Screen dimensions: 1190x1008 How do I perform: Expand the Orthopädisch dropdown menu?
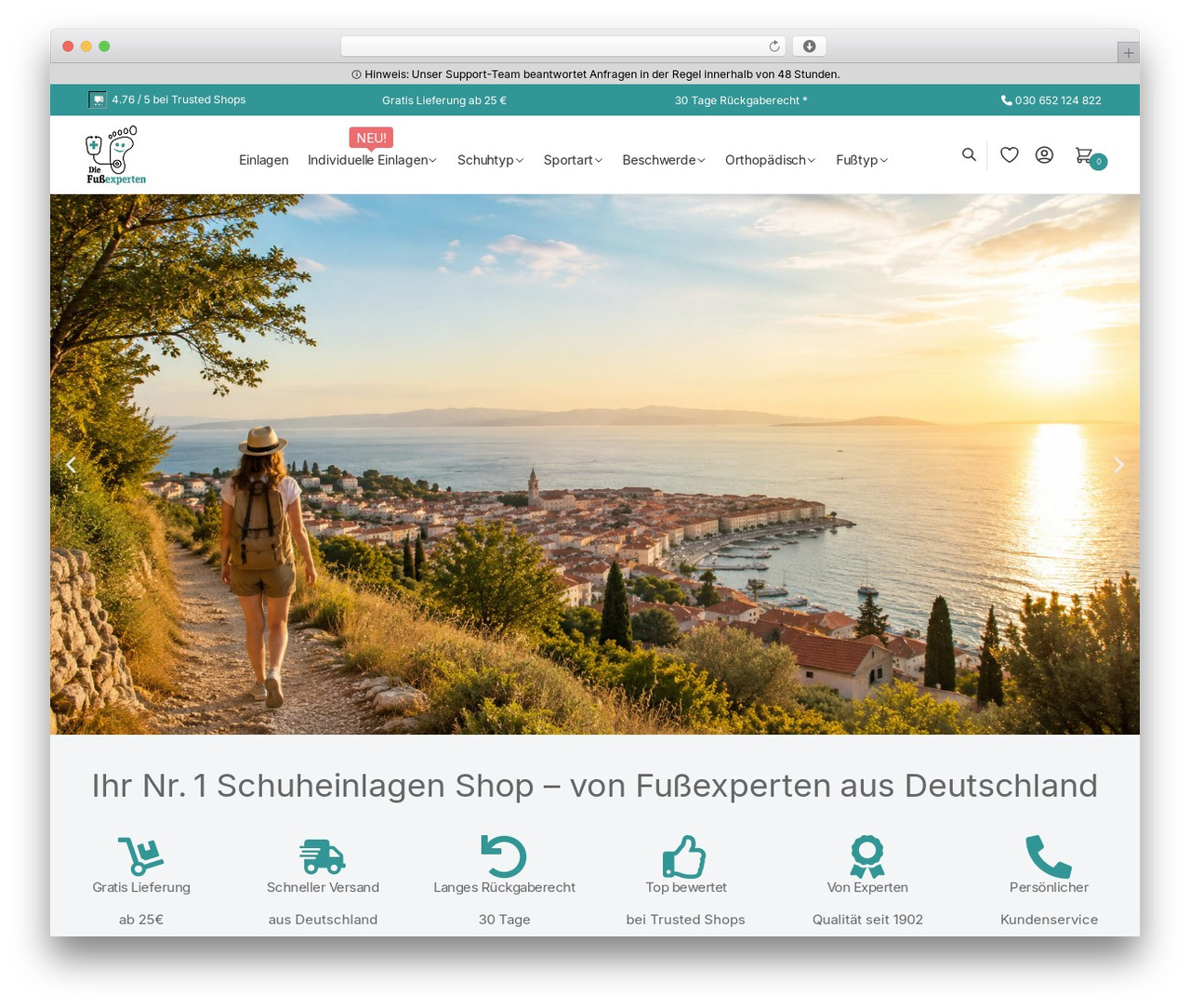click(770, 160)
